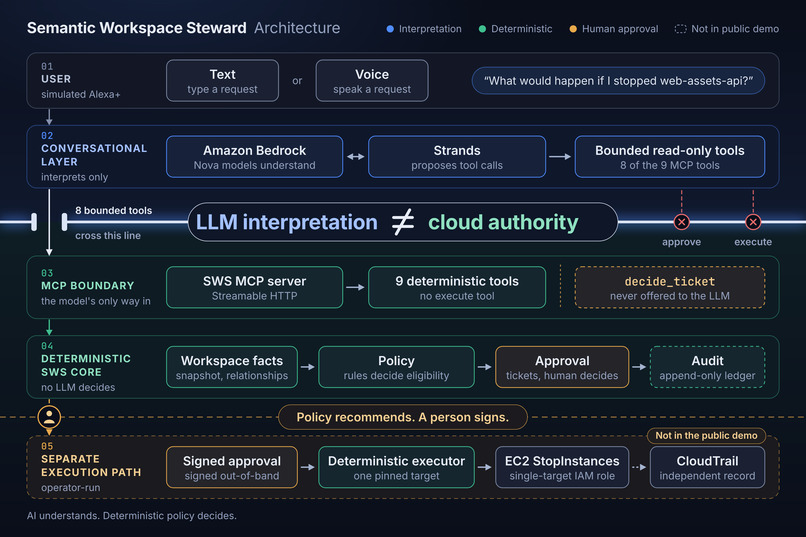Viewport: 806px width, 537px height.
Task: Select the Text 'type a request' box
Action: click(x=223, y=81)
